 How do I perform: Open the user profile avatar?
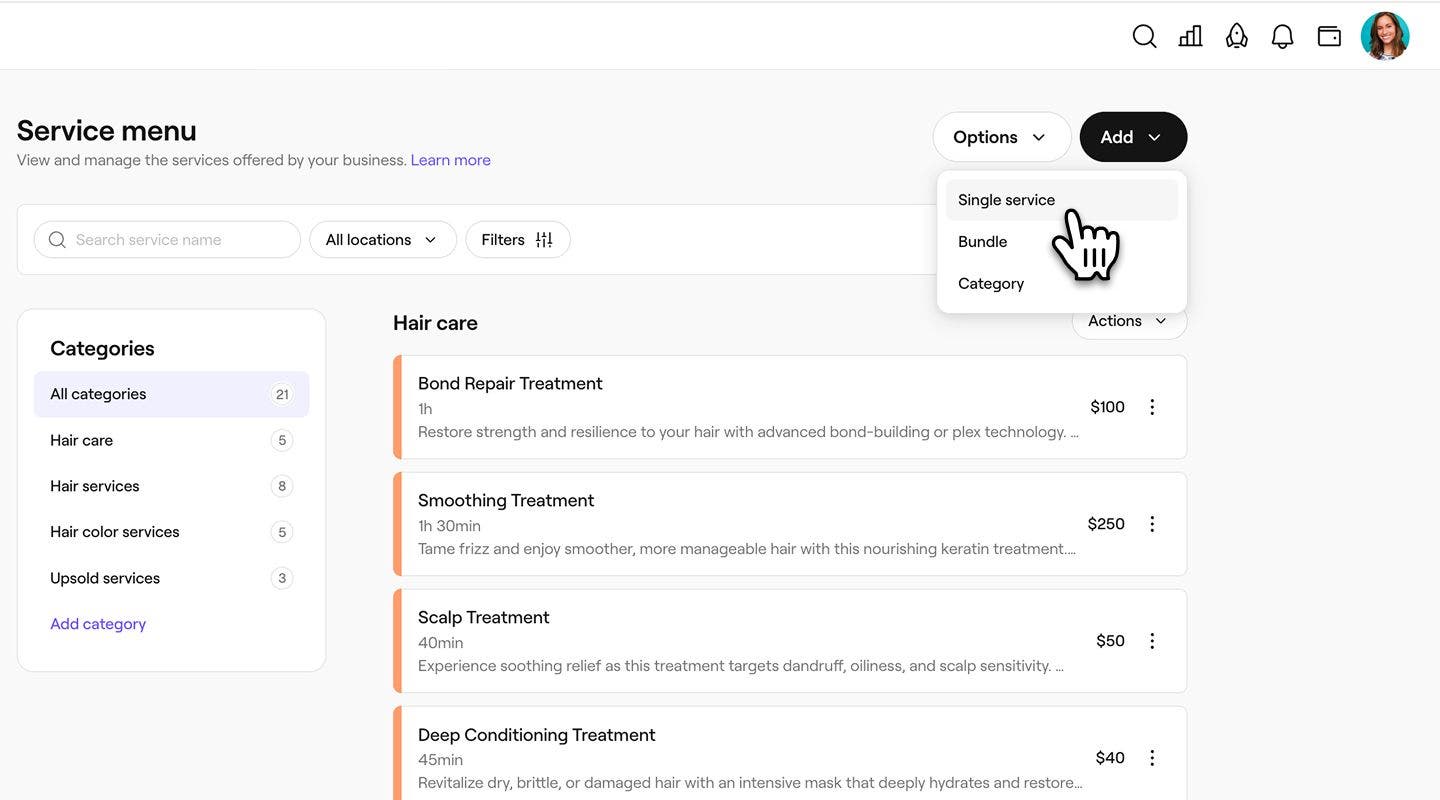[1385, 37]
